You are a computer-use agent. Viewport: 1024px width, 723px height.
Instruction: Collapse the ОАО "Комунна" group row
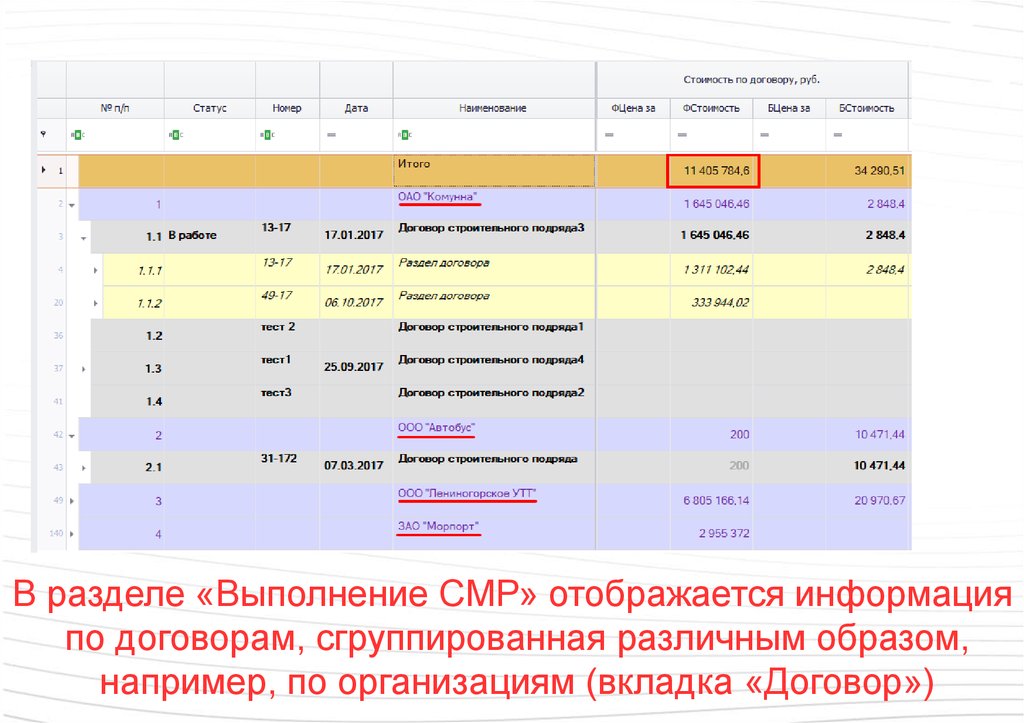pyautogui.click(x=71, y=204)
